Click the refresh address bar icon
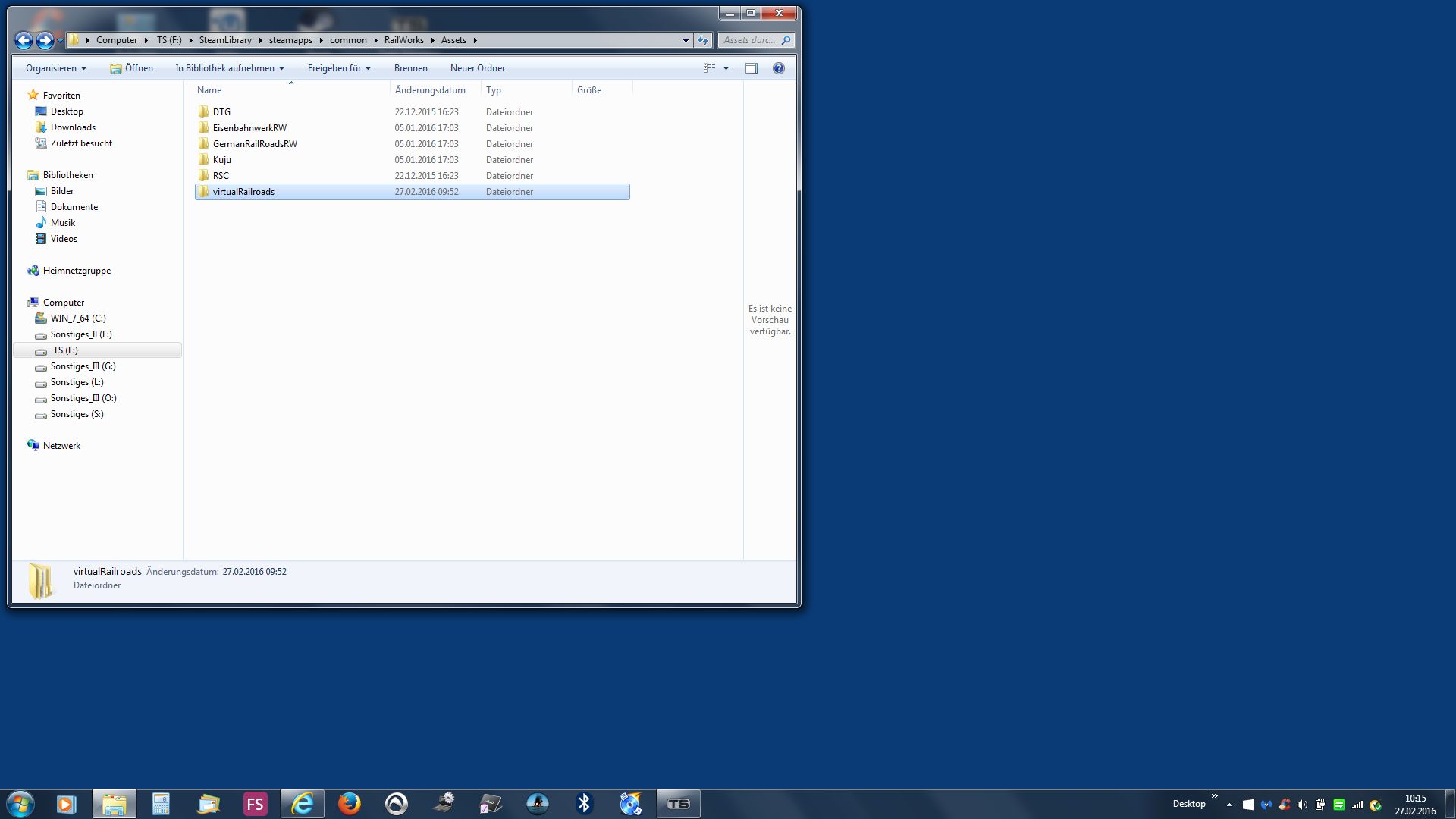Image resolution: width=1456 pixels, height=819 pixels. (703, 40)
